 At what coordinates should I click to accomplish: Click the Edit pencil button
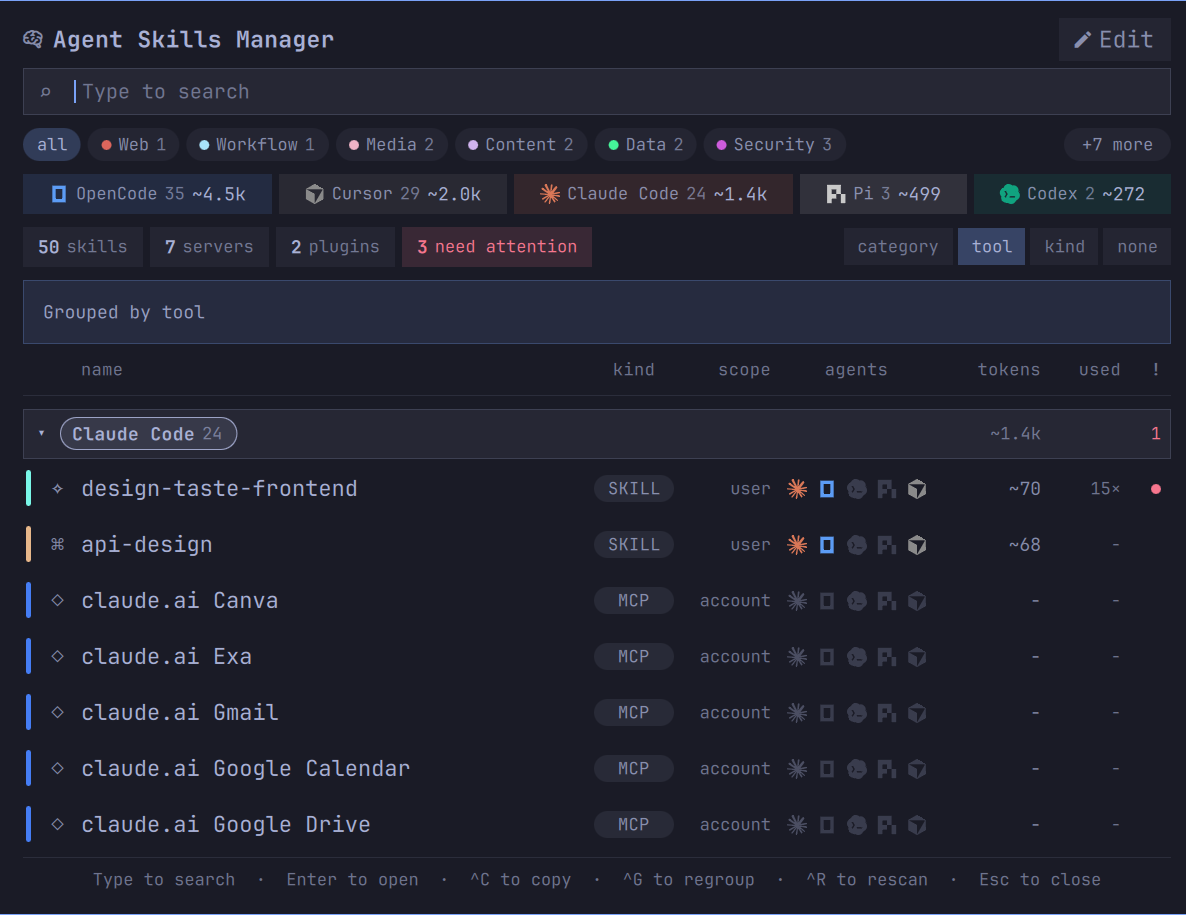coord(1114,39)
